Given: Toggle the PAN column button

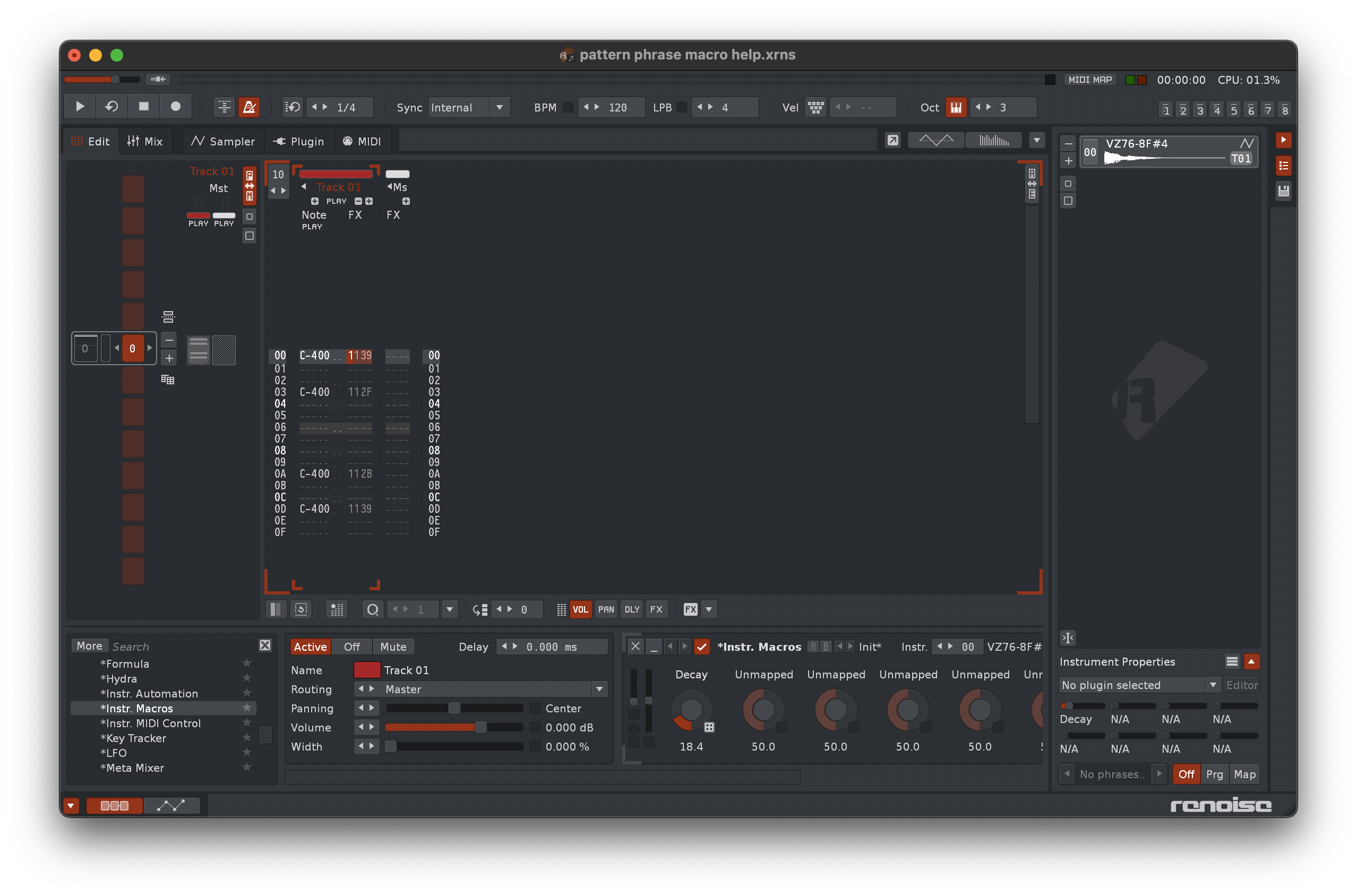Looking at the screenshot, I should [606, 610].
